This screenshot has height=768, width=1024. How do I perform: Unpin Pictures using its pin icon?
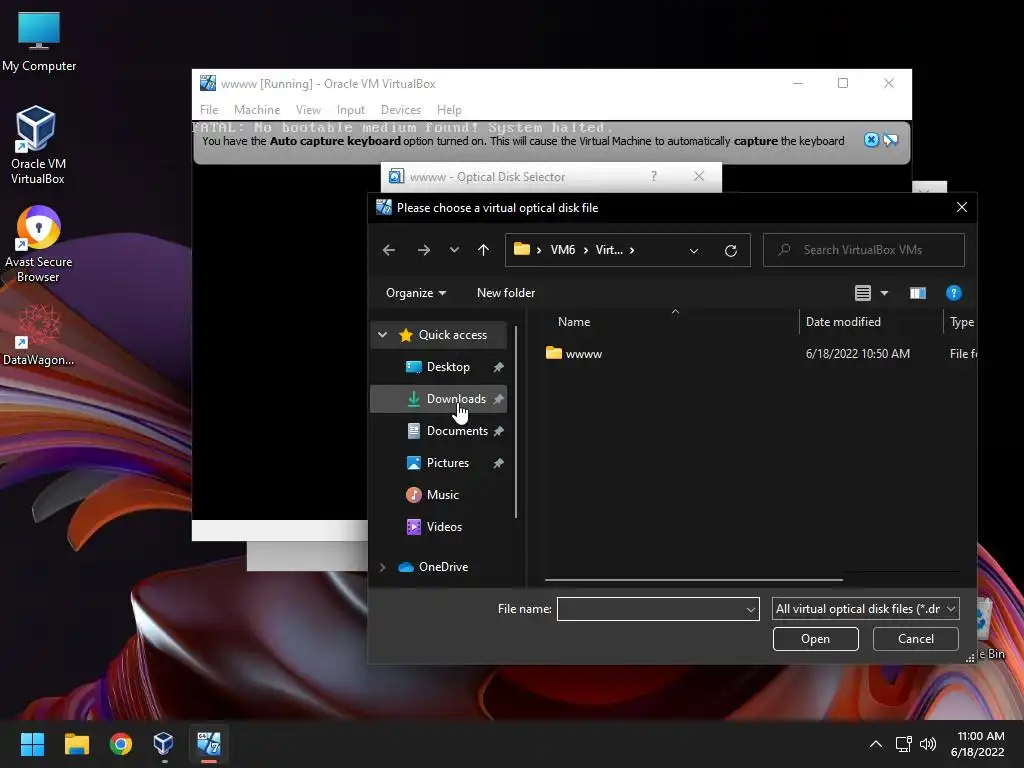coord(499,463)
